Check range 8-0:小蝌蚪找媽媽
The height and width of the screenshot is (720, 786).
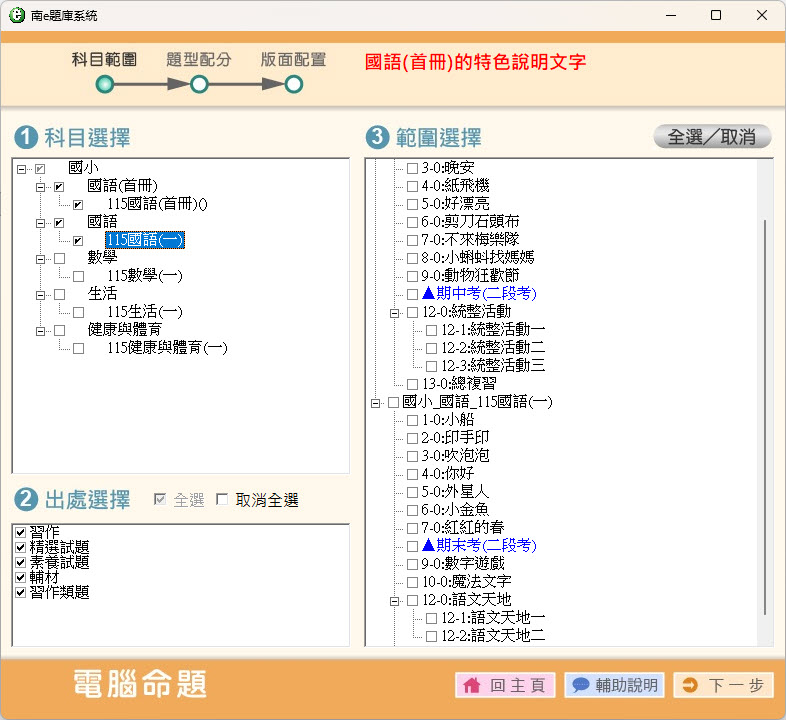(x=412, y=259)
